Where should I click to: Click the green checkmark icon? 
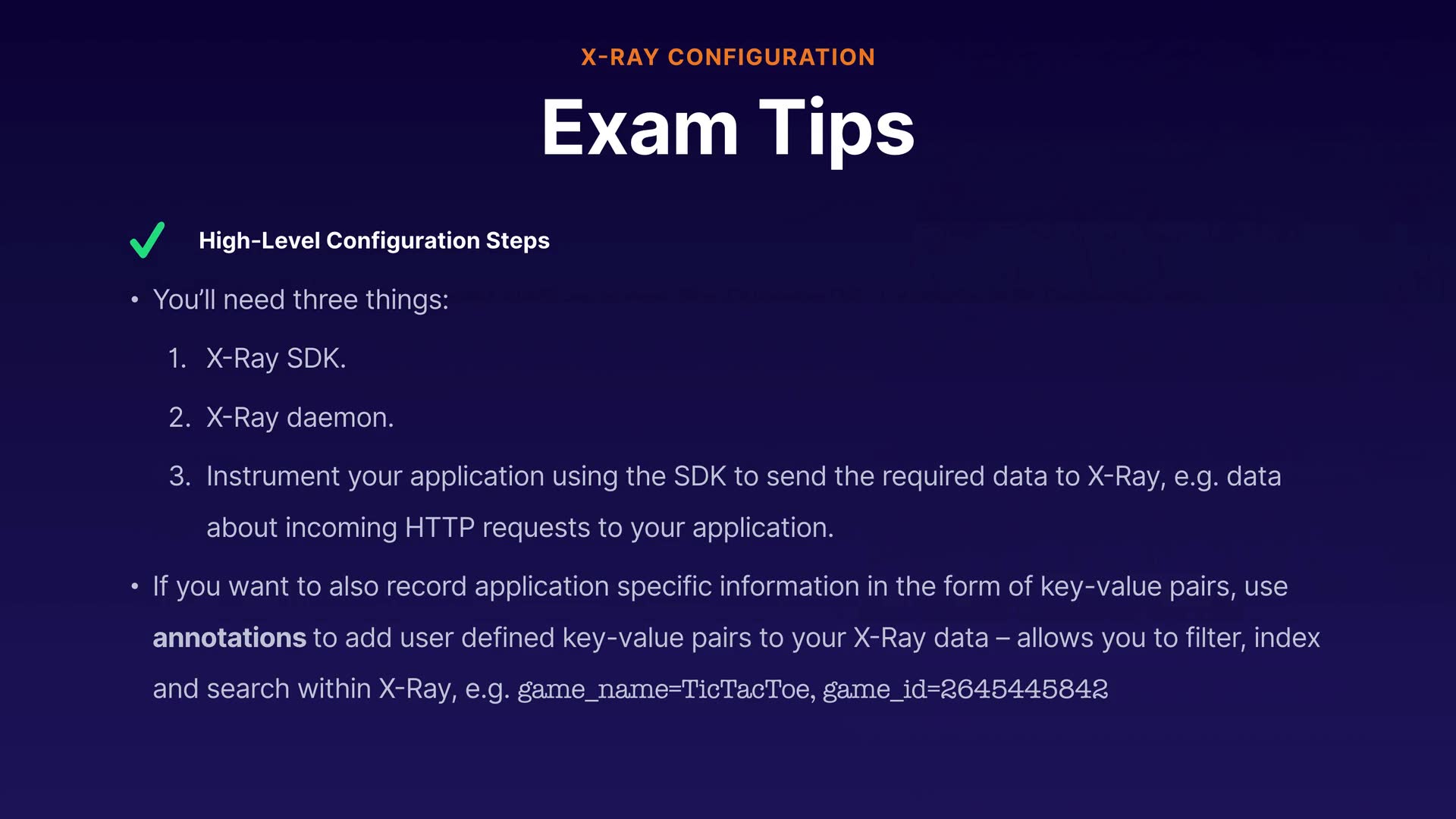147,240
